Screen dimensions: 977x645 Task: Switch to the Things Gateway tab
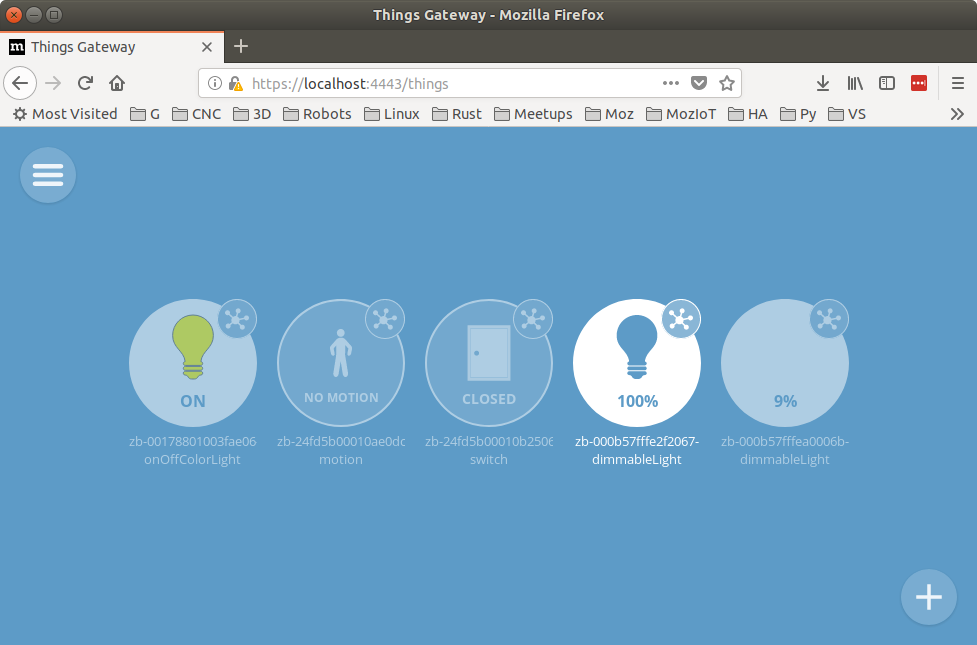click(x=112, y=47)
